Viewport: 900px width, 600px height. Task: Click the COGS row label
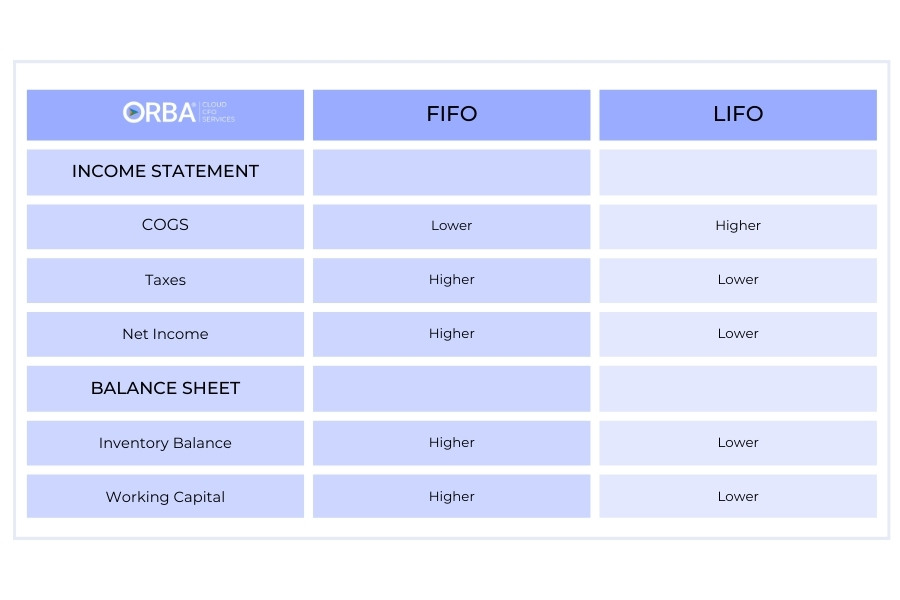165,225
